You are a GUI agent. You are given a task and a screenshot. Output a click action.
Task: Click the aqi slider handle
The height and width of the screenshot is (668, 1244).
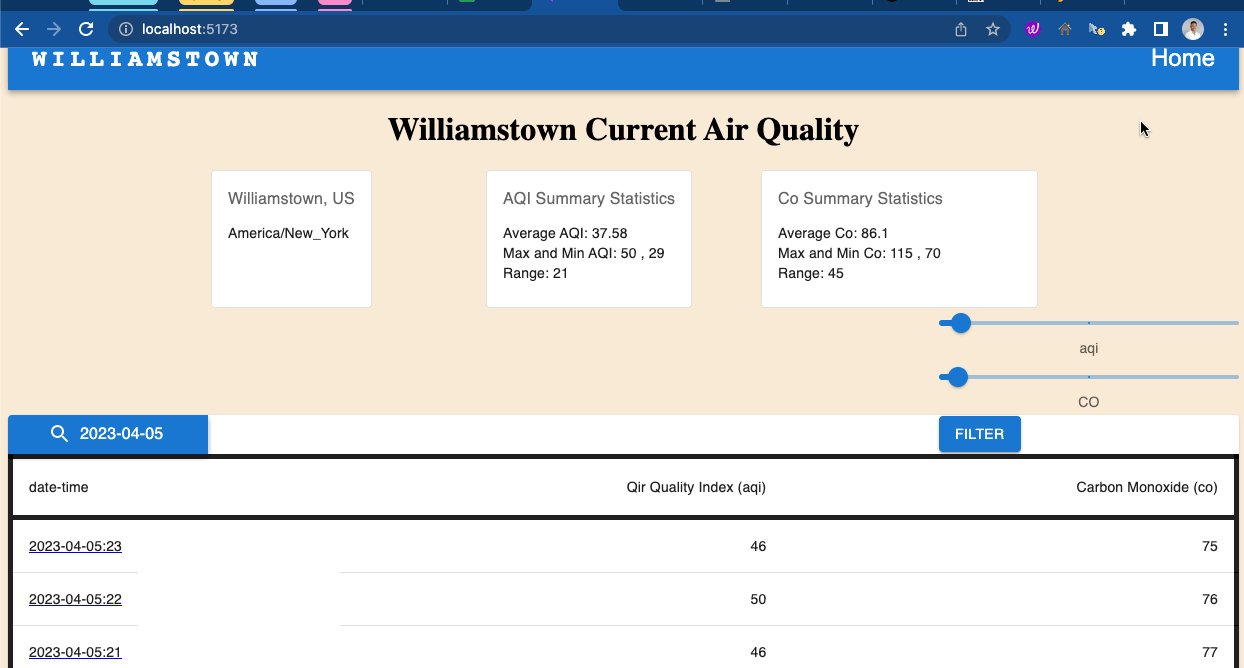(x=961, y=323)
